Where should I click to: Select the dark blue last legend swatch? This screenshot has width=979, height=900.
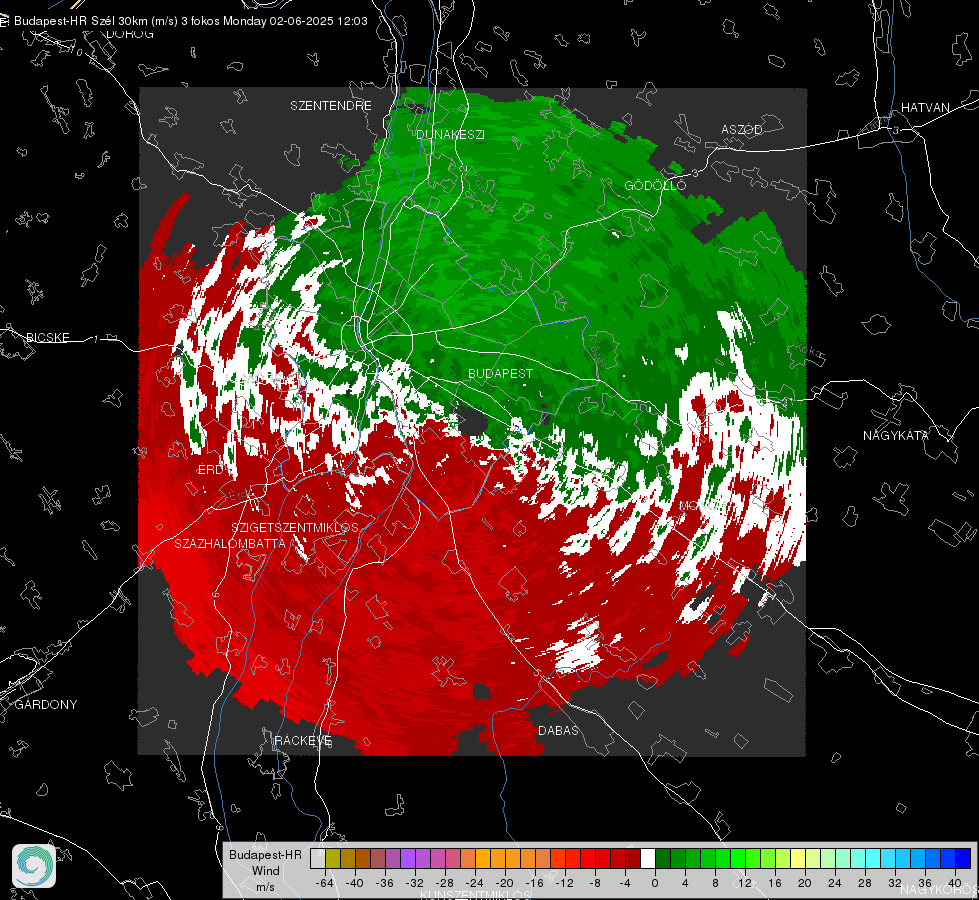click(963, 858)
